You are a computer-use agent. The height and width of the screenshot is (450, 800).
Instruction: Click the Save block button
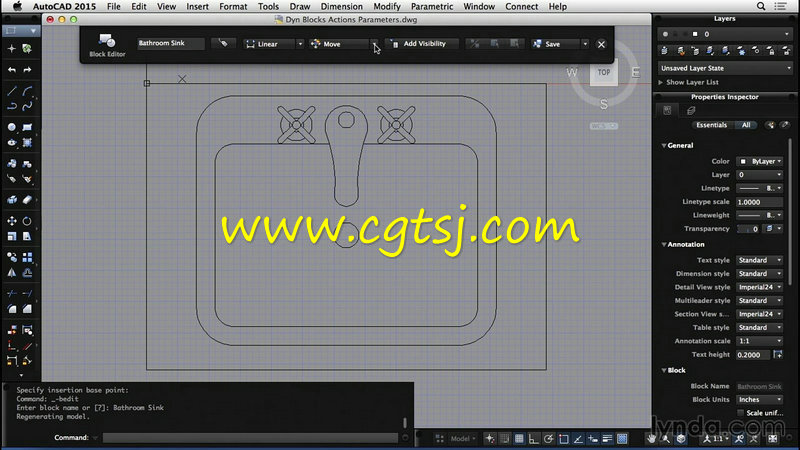(x=555, y=44)
